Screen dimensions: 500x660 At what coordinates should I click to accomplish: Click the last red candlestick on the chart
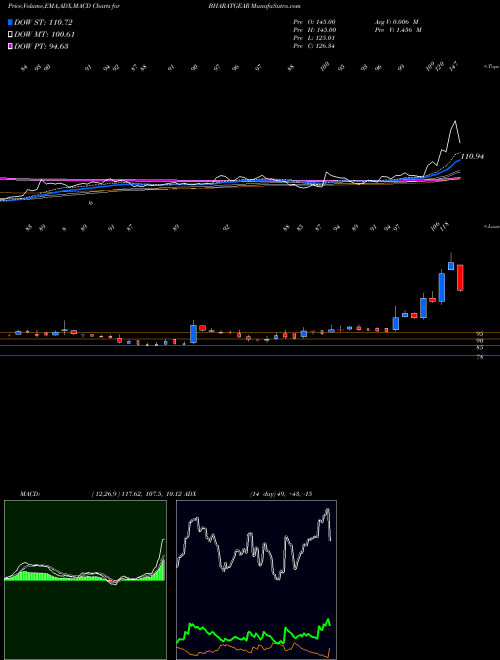click(460, 277)
